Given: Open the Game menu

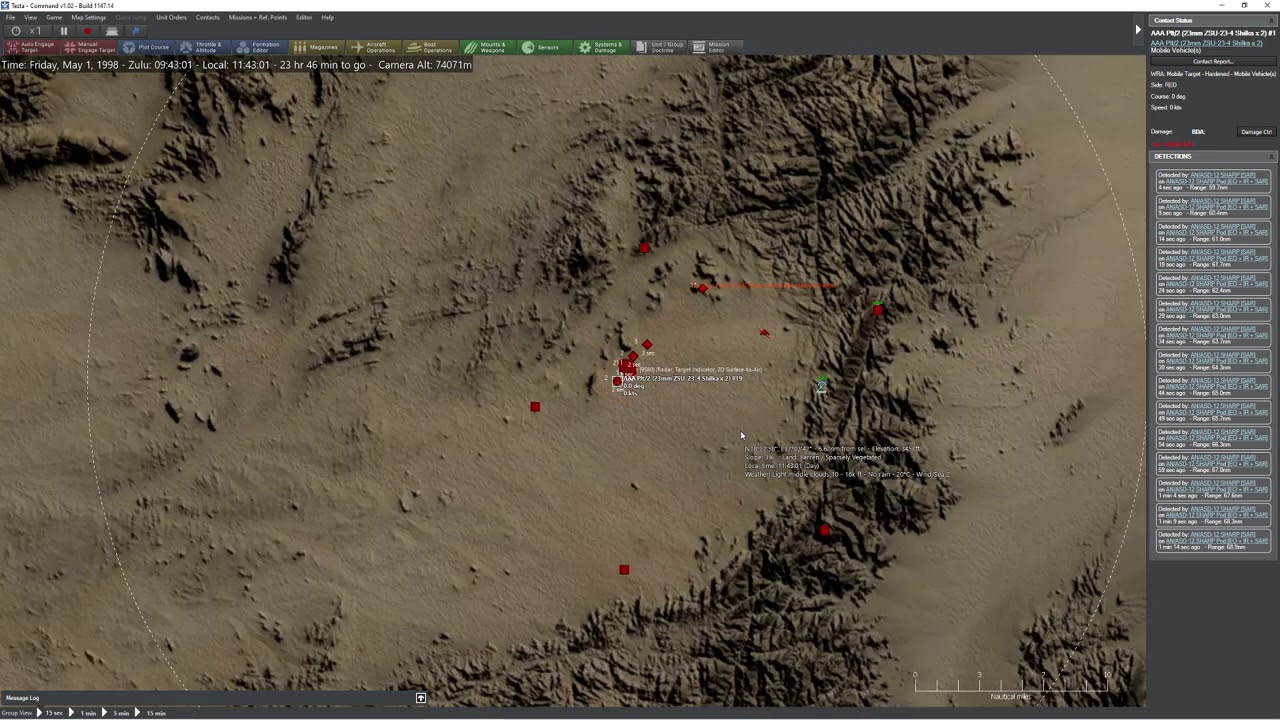Looking at the screenshot, I should tap(54, 17).
